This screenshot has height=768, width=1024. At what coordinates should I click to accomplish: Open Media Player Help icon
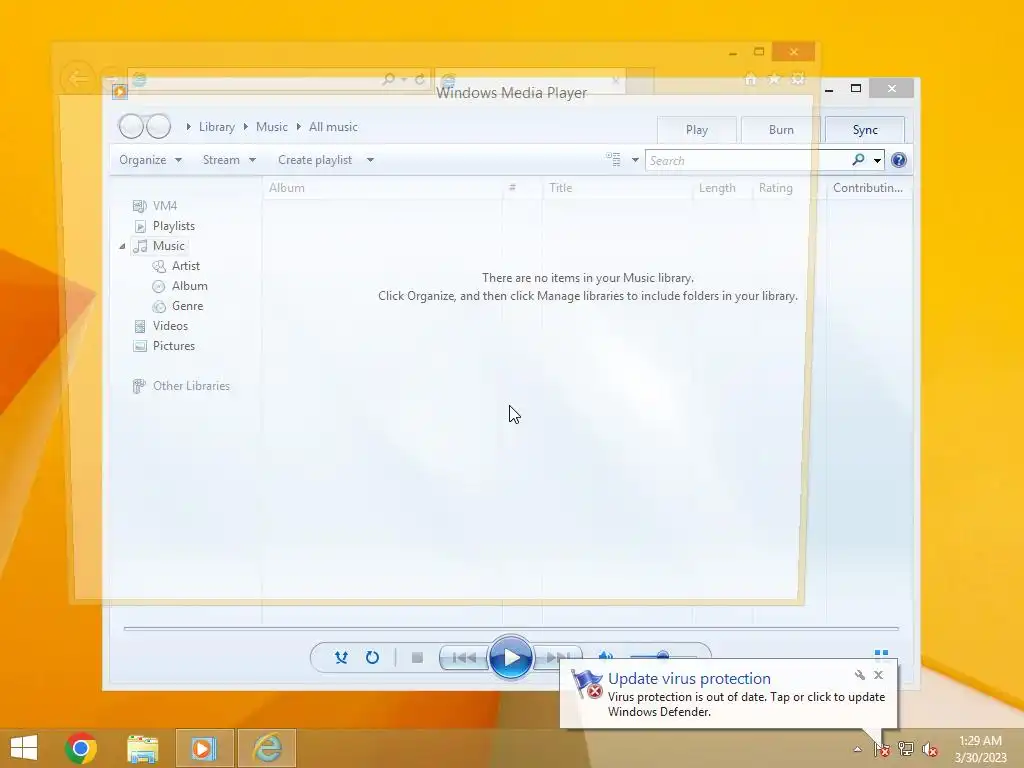[899, 160]
